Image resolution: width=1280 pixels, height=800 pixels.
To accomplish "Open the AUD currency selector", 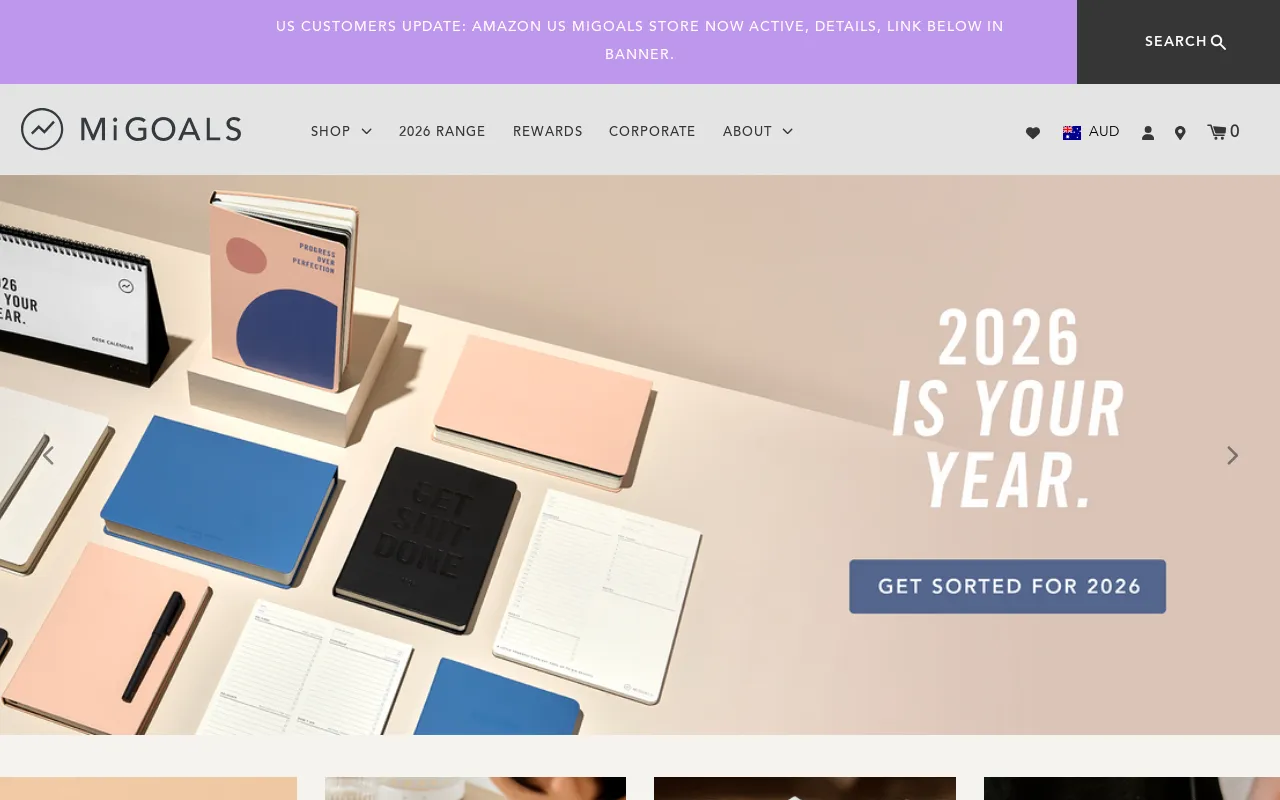I will (x=1091, y=132).
